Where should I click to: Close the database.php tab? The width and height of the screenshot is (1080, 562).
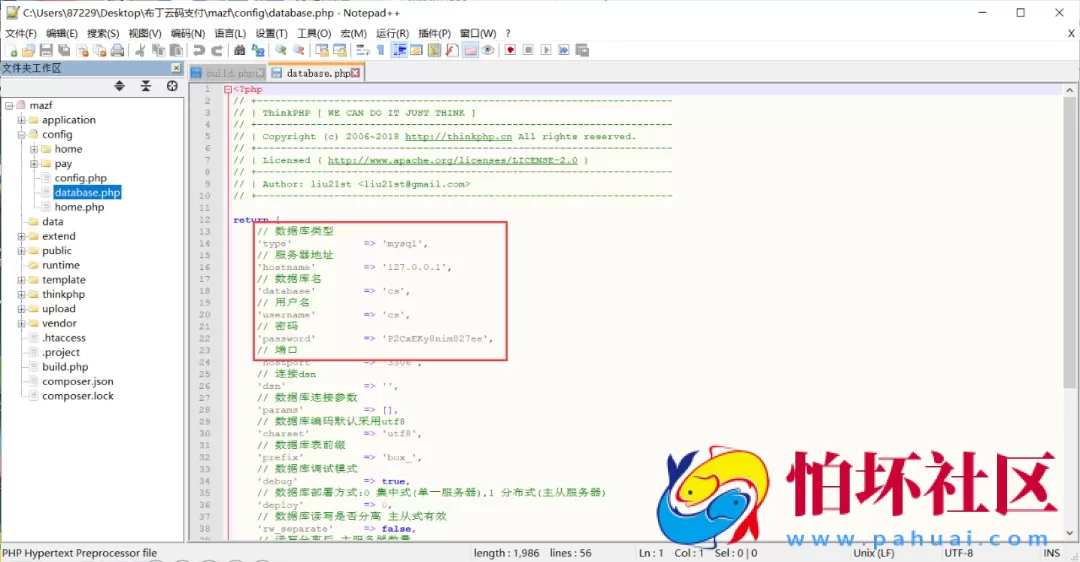click(355, 73)
